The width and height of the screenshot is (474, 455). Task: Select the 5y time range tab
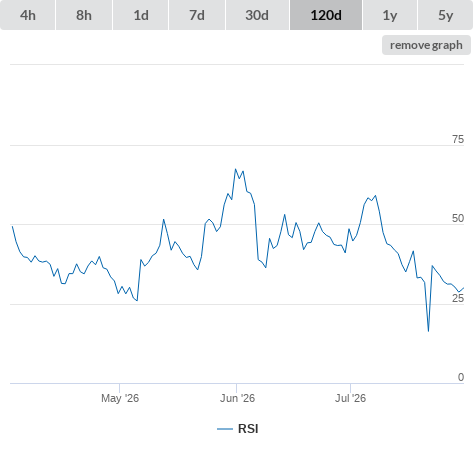[x=446, y=15]
